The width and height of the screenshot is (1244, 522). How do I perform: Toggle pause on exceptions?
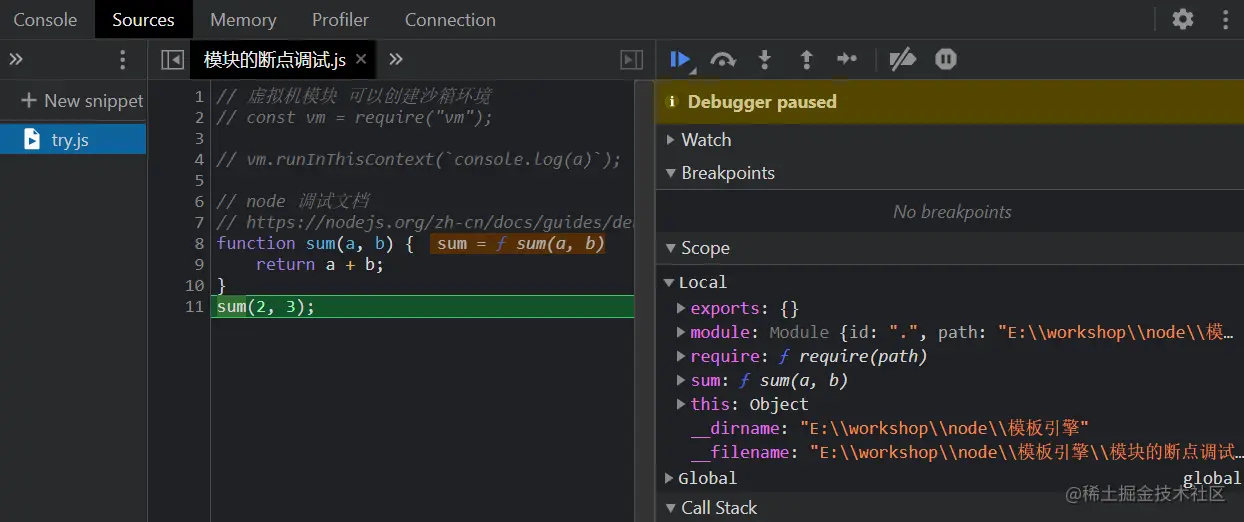946,60
